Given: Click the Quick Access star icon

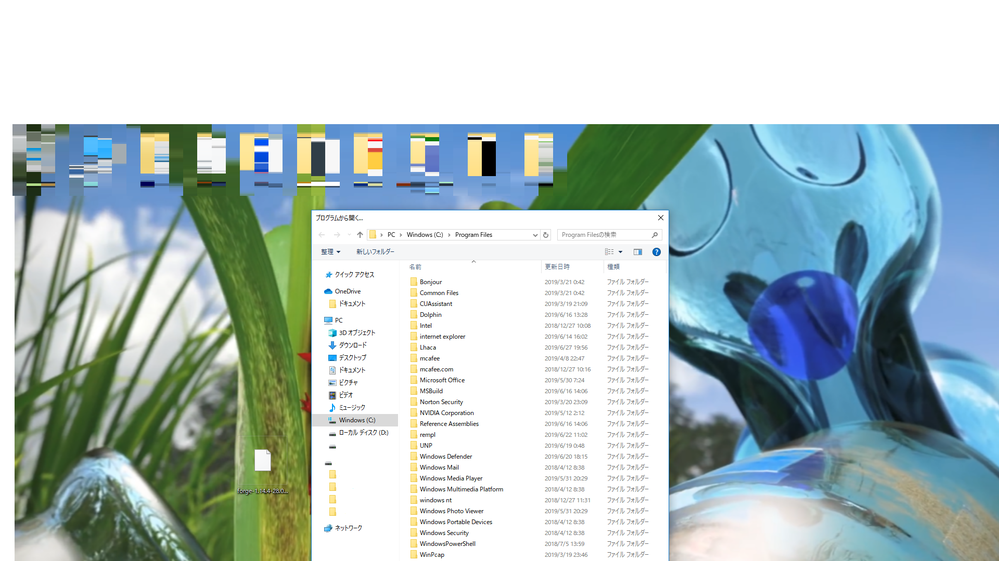Looking at the screenshot, I should 328,275.
